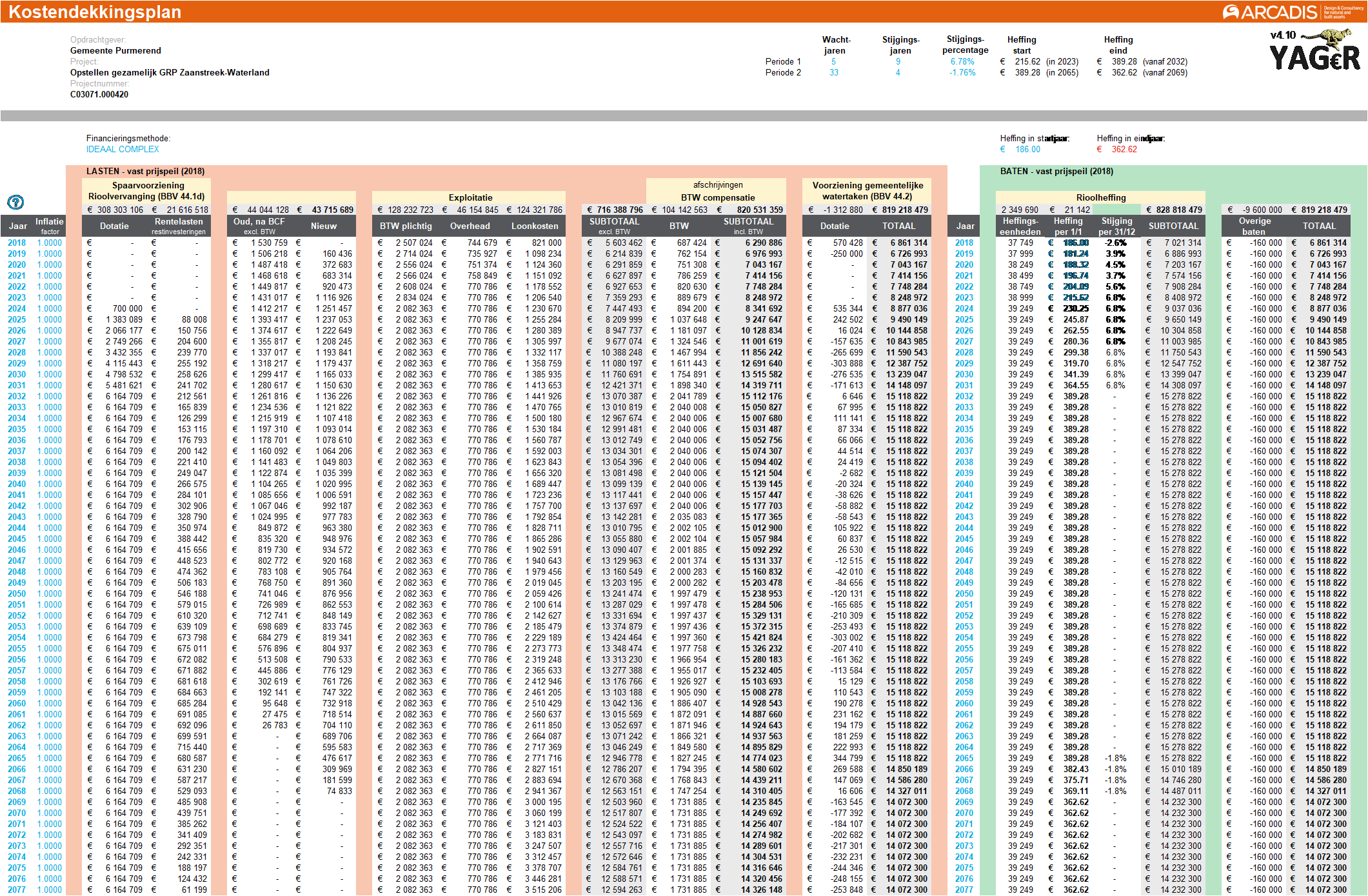Viewport: 1368px width, 896px height.
Task: Click Heffing in eindjaar value 362.62
Action: coord(1124,149)
